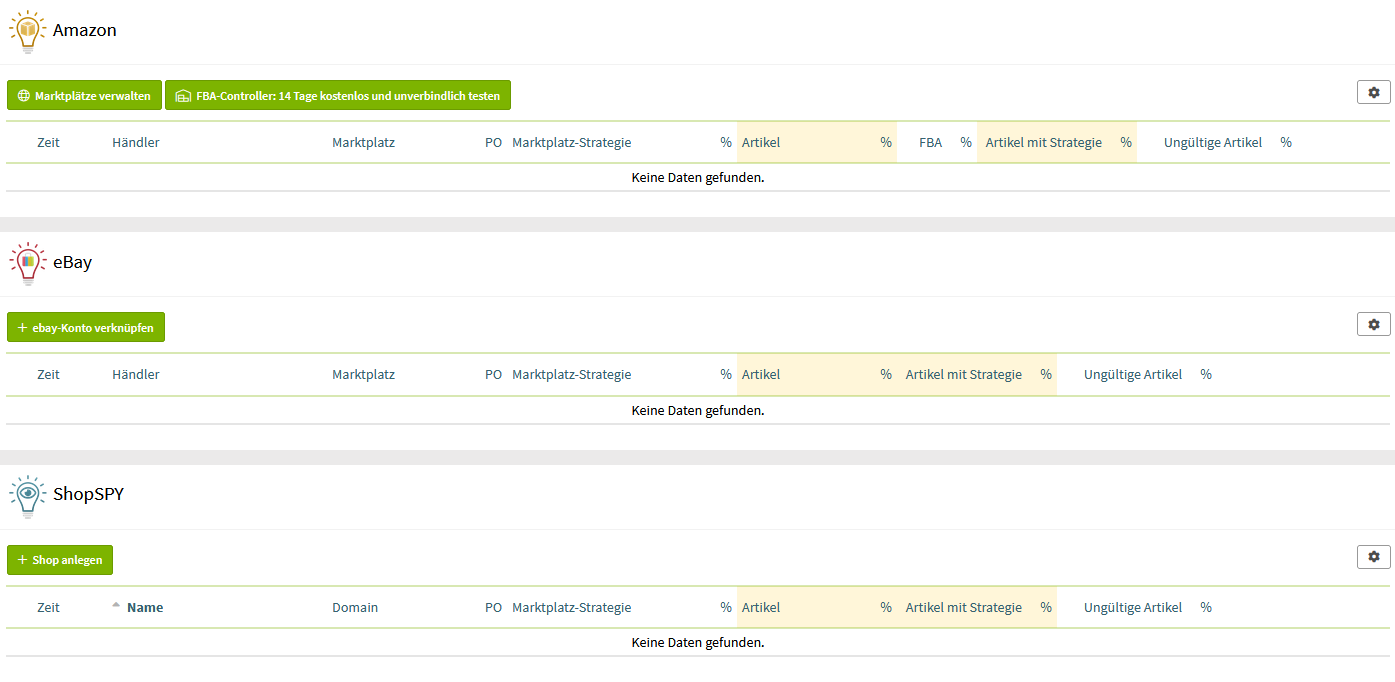Click eBay section heading text

click(73, 263)
